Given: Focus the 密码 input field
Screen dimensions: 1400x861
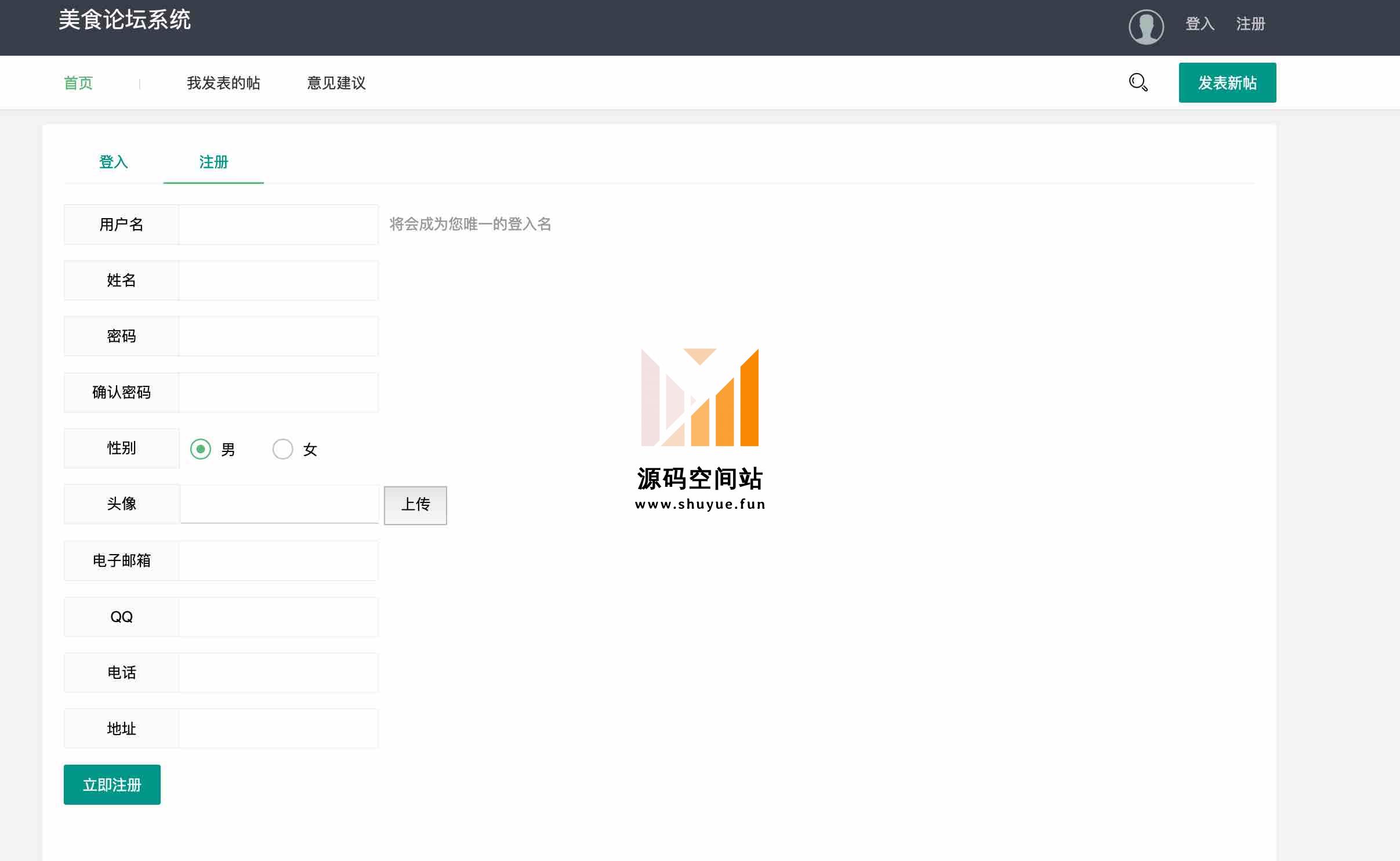Looking at the screenshot, I should pyautogui.click(x=278, y=336).
